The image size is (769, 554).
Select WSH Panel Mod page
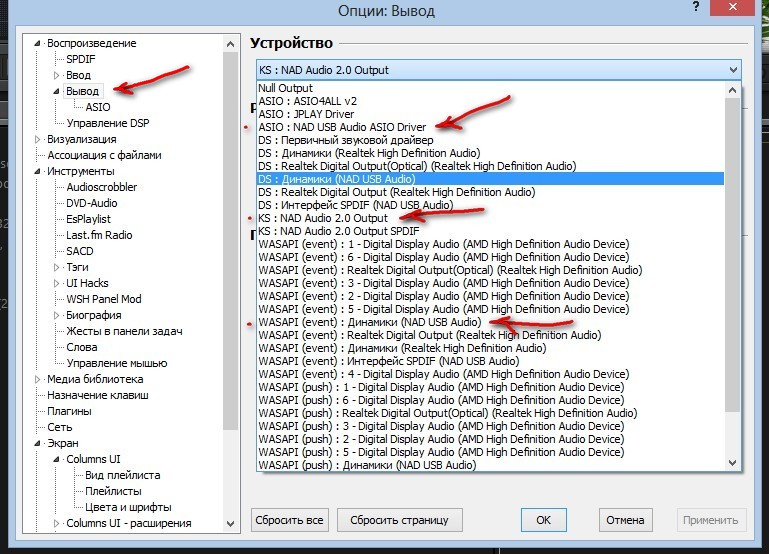coord(103,299)
